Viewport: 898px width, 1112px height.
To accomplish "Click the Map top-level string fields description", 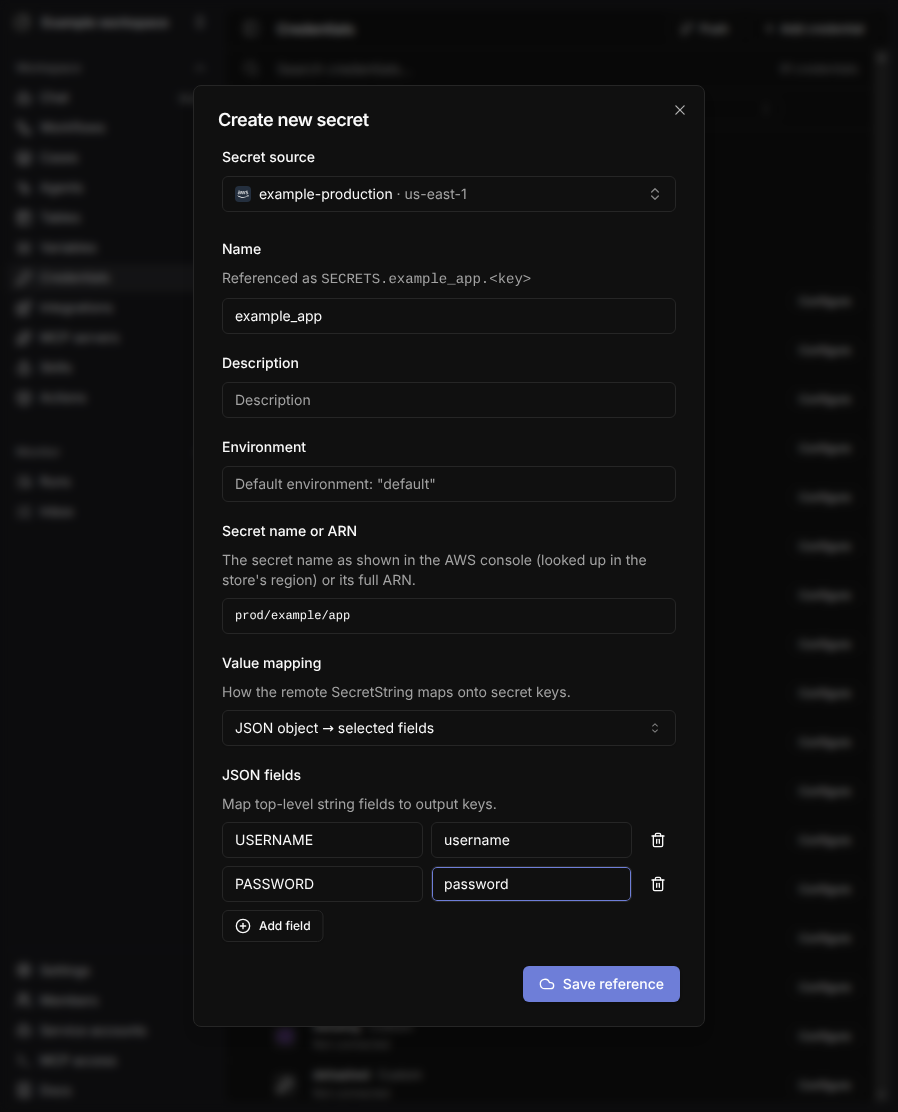I will pyautogui.click(x=359, y=804).
